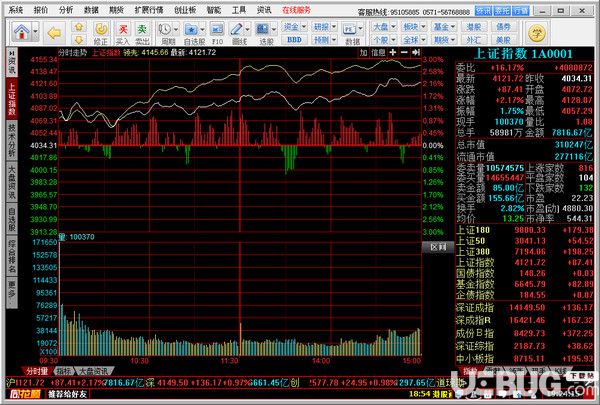
Task: Click the green 卖出 sell icon
Action: pos(142,33)
